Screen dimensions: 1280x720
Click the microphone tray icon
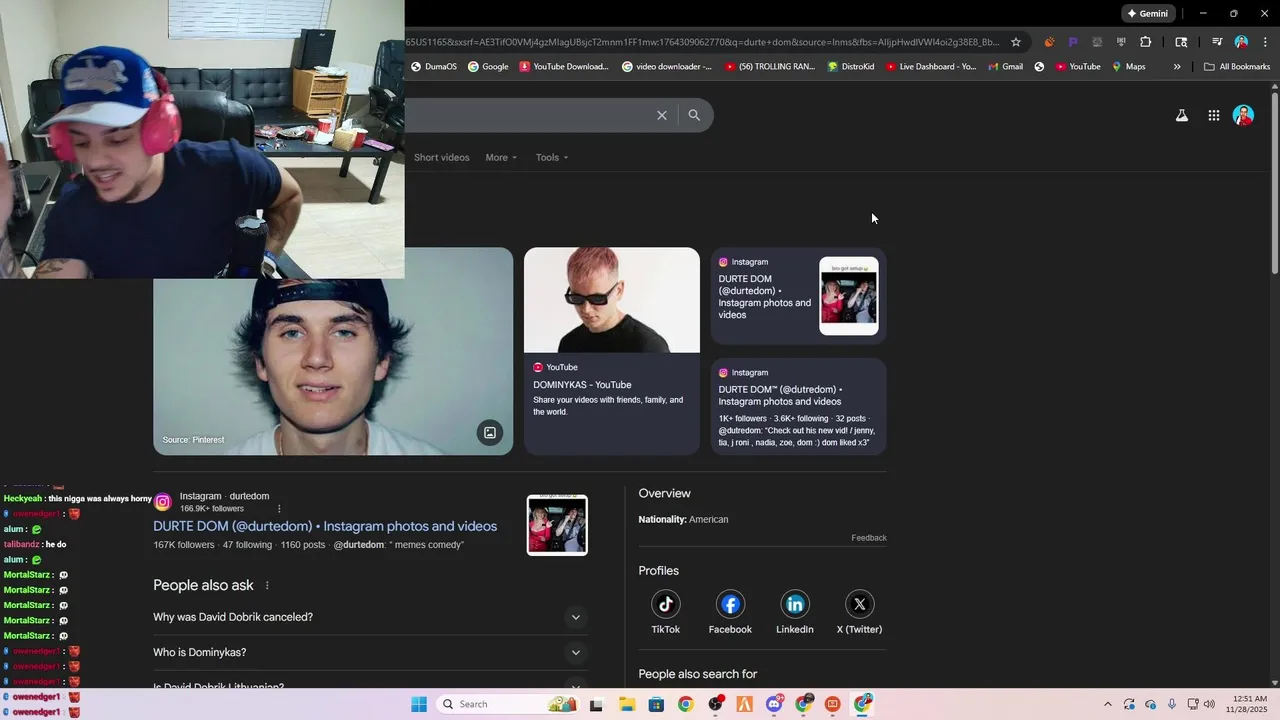pos(1171,704)
